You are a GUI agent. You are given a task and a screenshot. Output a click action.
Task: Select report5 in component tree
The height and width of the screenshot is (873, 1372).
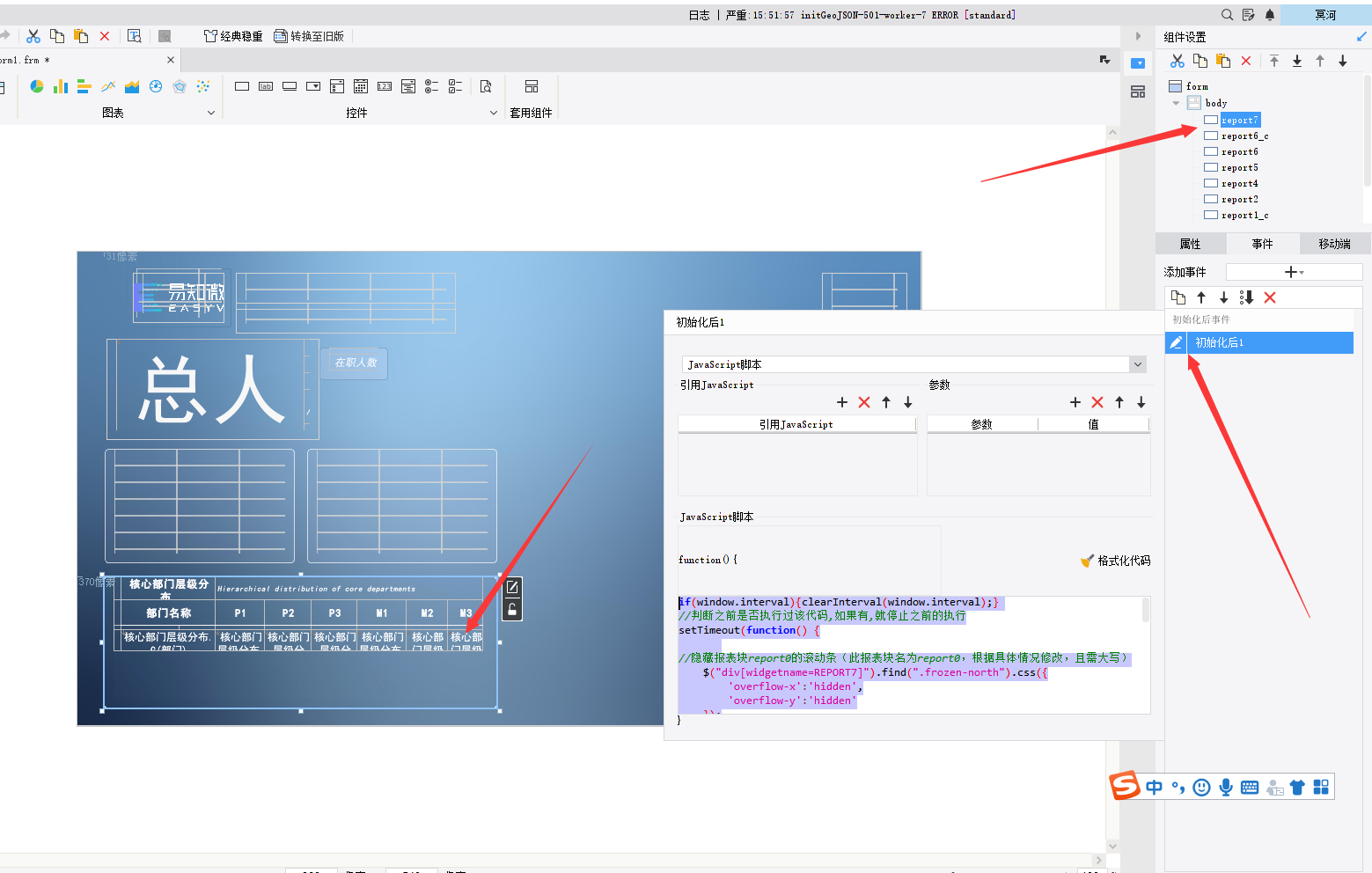tap(1239, 167)
